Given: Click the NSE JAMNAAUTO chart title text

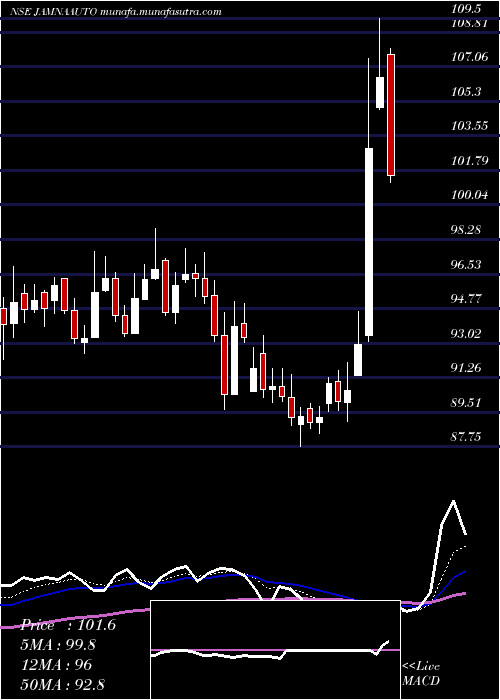Looking at the screenshot, I should pos(116,11).
